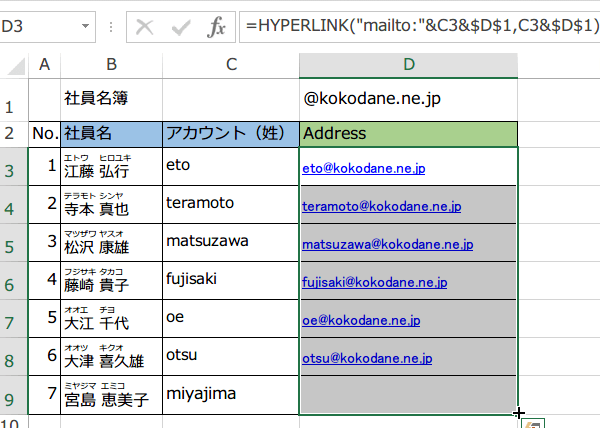Select row 2 header
The image size is (600, 428).
point(14,134)
